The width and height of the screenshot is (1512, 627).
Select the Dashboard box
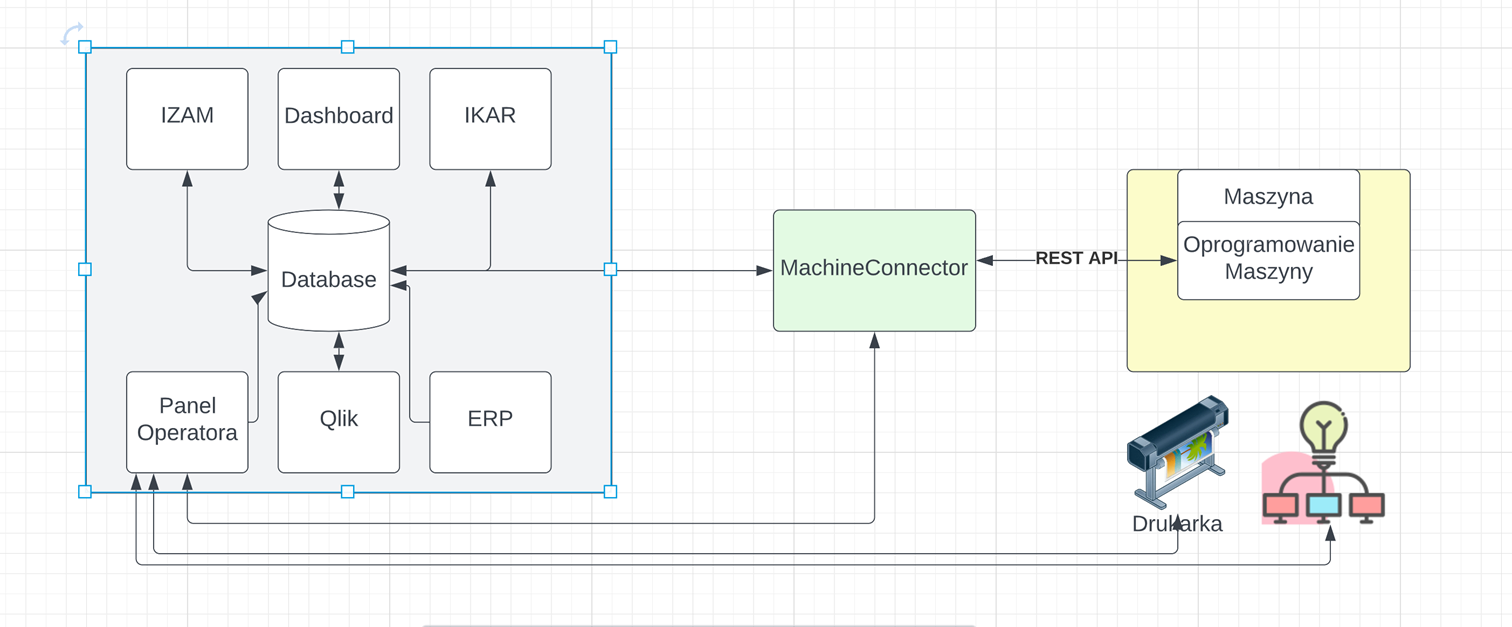338,116
